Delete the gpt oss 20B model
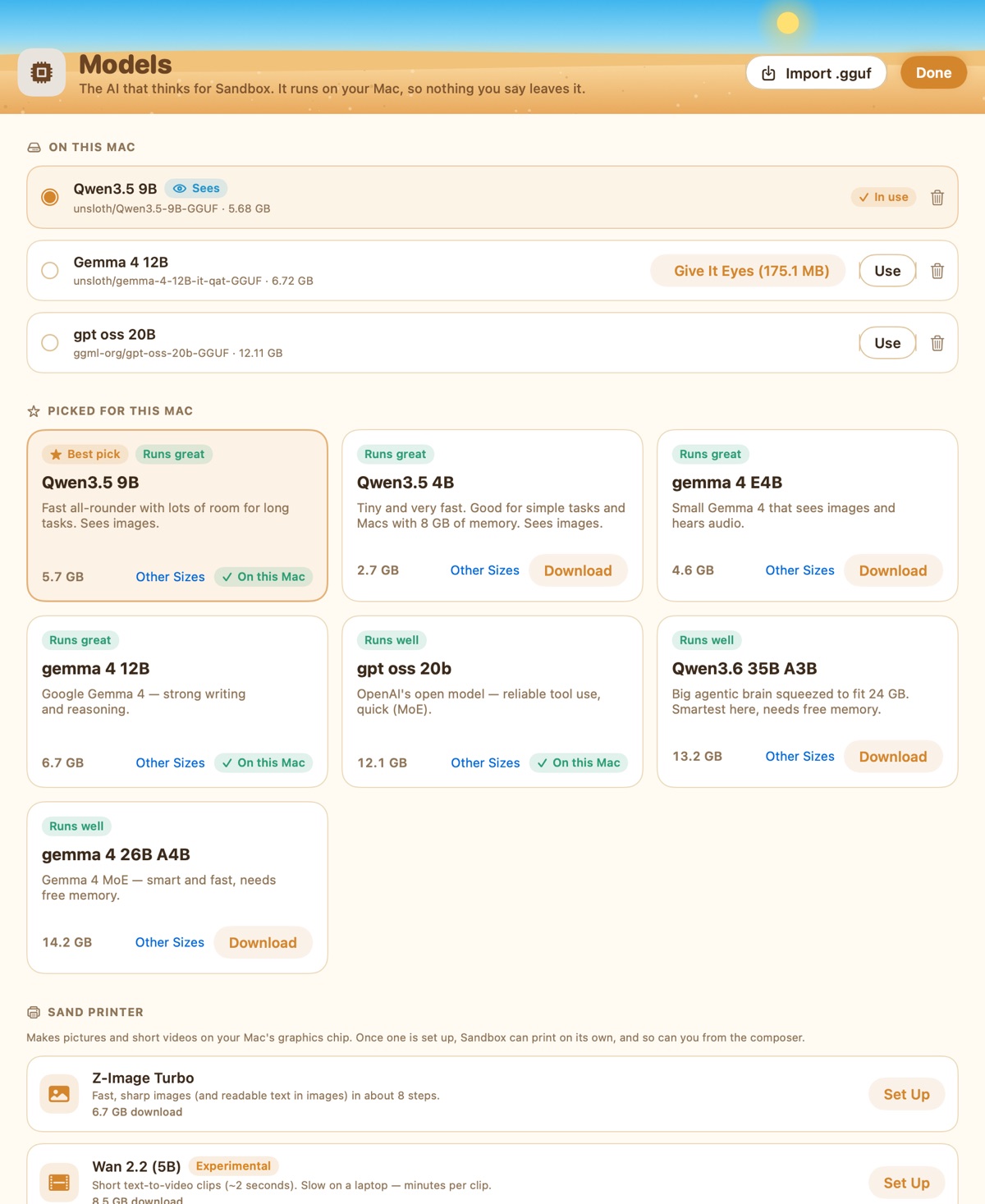This screenshot has width=985, height=1204. click(937, 343)
